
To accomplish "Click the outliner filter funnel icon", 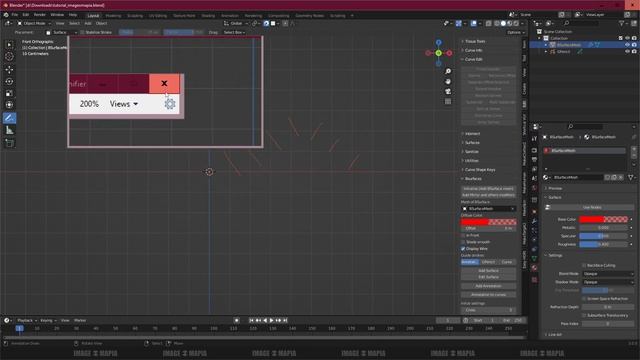I will (x=621, y=23).
